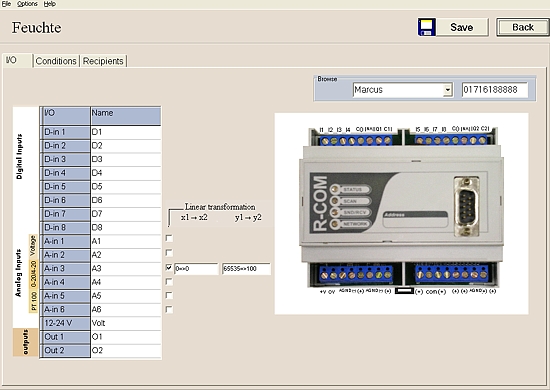This screenshot has height=390, width=550.
Task: Click the name cell D1
Action: [x=126, y=132]
